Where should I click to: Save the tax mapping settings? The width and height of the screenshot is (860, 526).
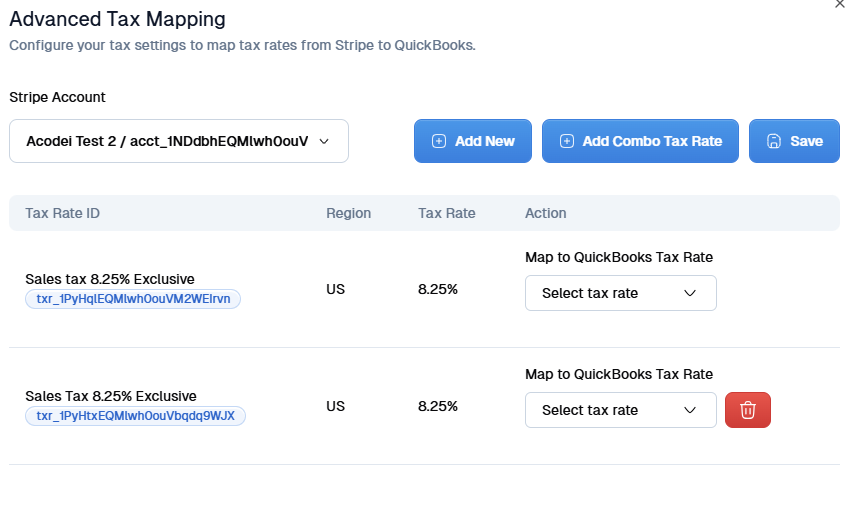coord(794,141)
